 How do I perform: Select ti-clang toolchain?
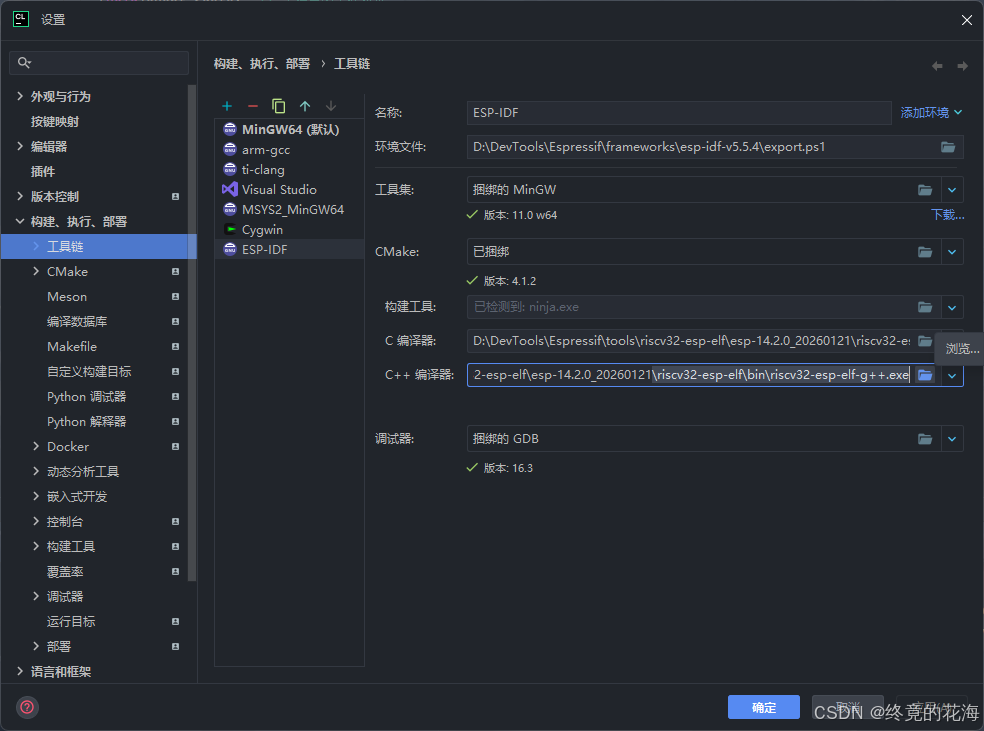click(x=289, y=169)
